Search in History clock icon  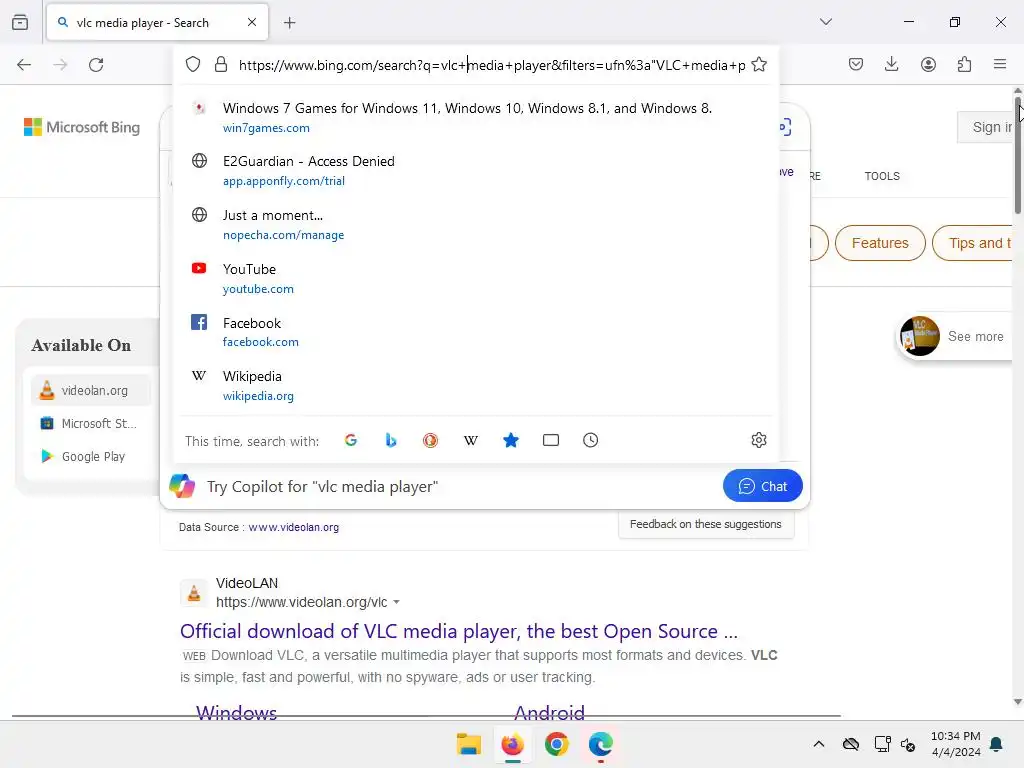[590, 440]
